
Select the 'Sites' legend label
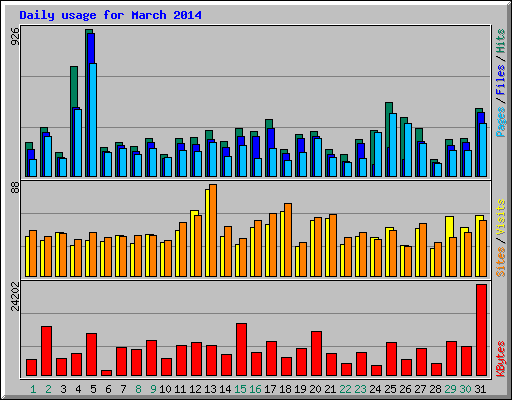(x=501, y=262)
